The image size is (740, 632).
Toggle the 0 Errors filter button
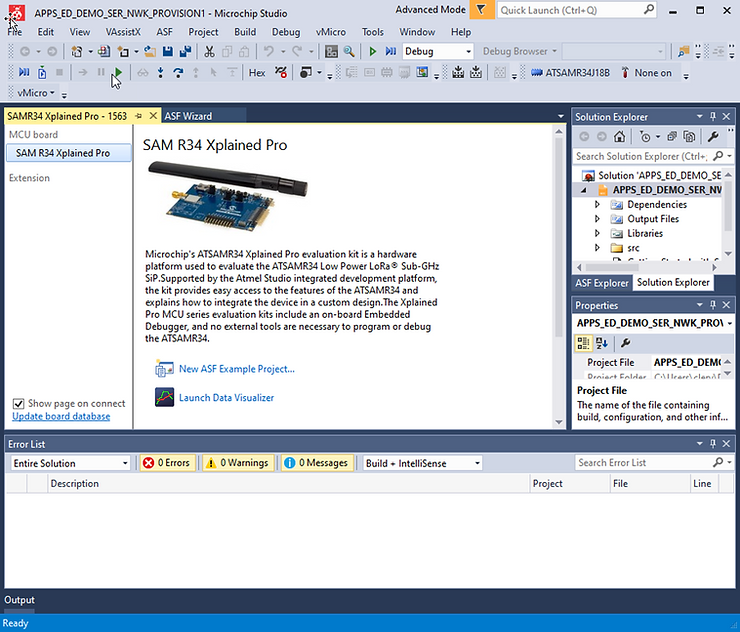point(166,463)
